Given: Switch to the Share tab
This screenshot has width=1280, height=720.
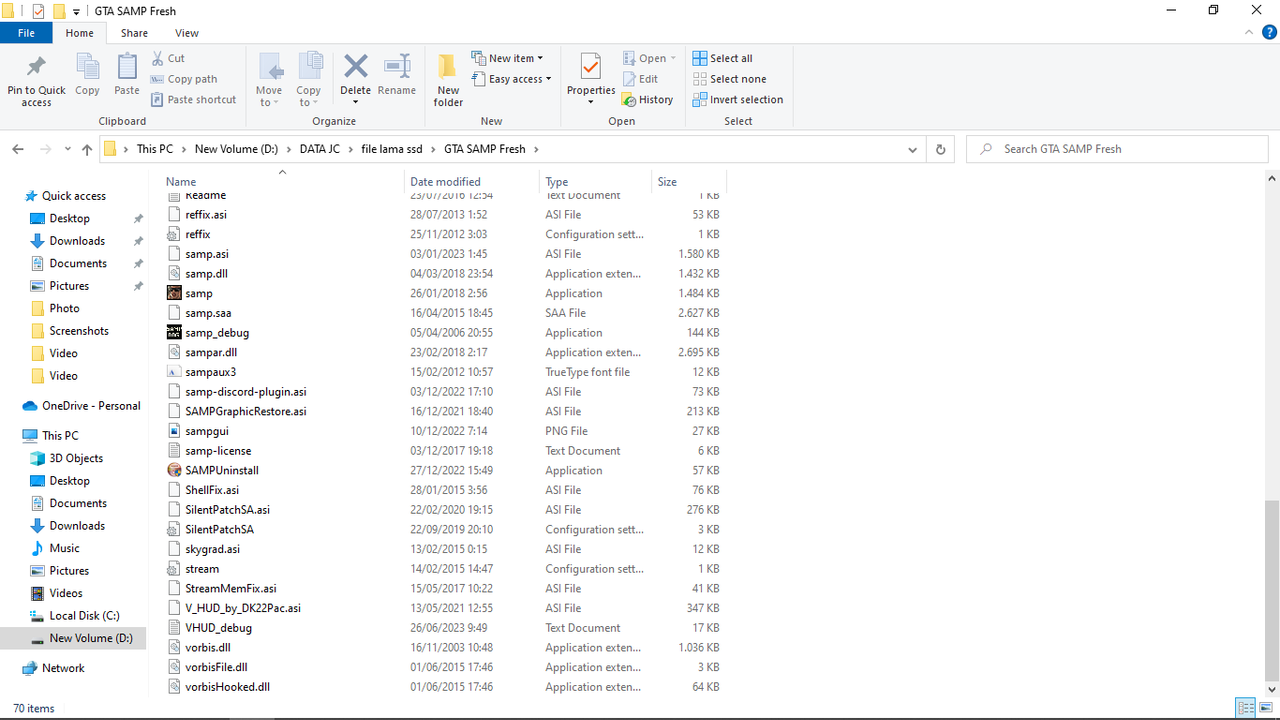Looking at the screenshot, I should tap(134, 33).
